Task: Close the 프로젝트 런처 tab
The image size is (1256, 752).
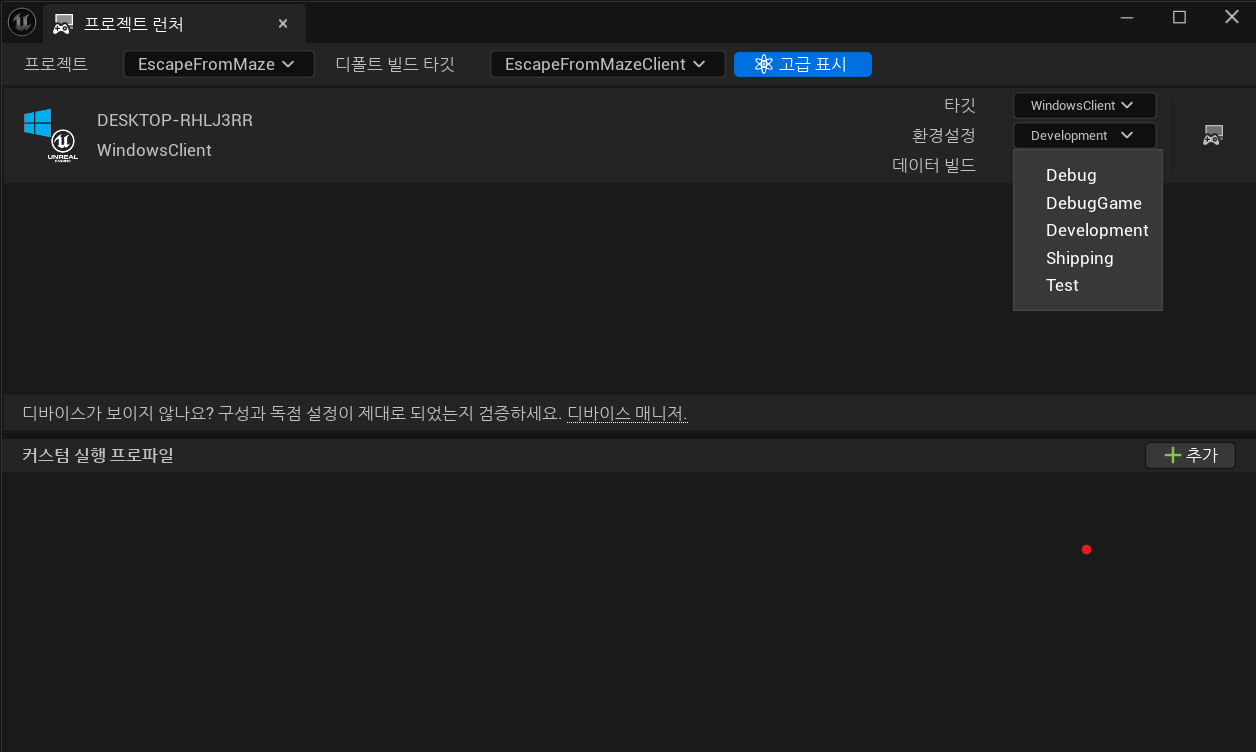Action: click(x=283, y=23)
